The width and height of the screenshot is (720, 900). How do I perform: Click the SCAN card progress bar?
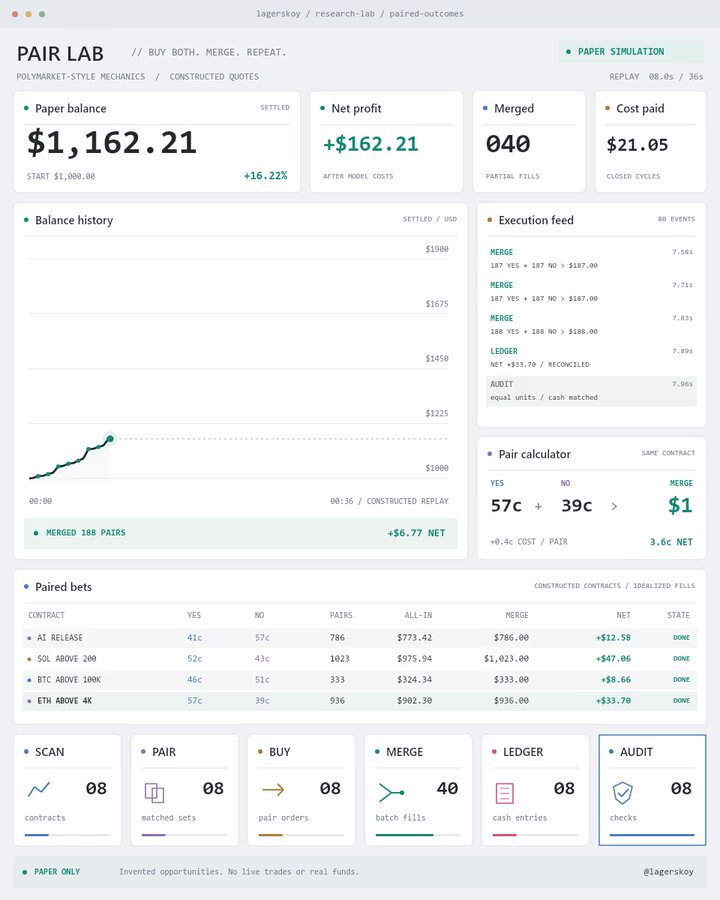pos(67,835)
